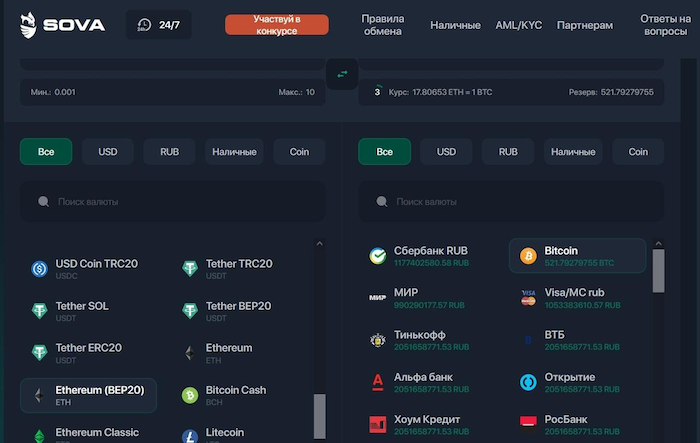Click the left currency list scrollbar thumb
Viewport: 700px width, 443px height.
tap(320, 416)
